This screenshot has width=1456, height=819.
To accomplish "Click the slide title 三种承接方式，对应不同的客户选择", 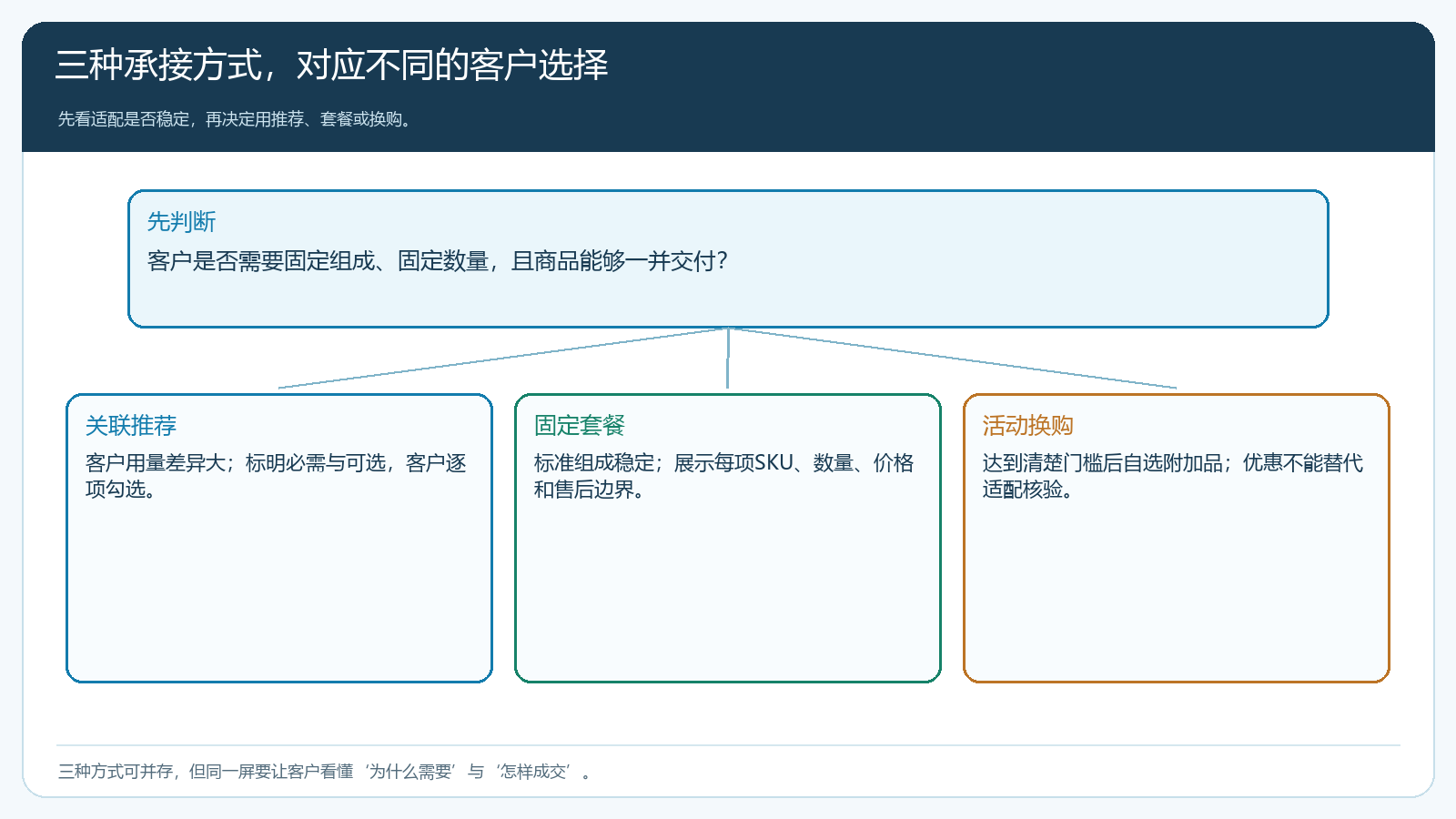I will 331,66.
